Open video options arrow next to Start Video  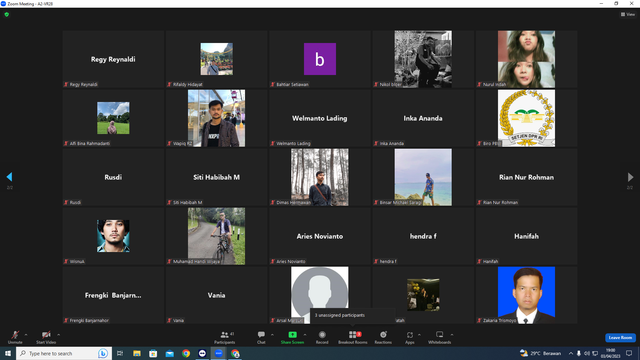coord(58,335)
